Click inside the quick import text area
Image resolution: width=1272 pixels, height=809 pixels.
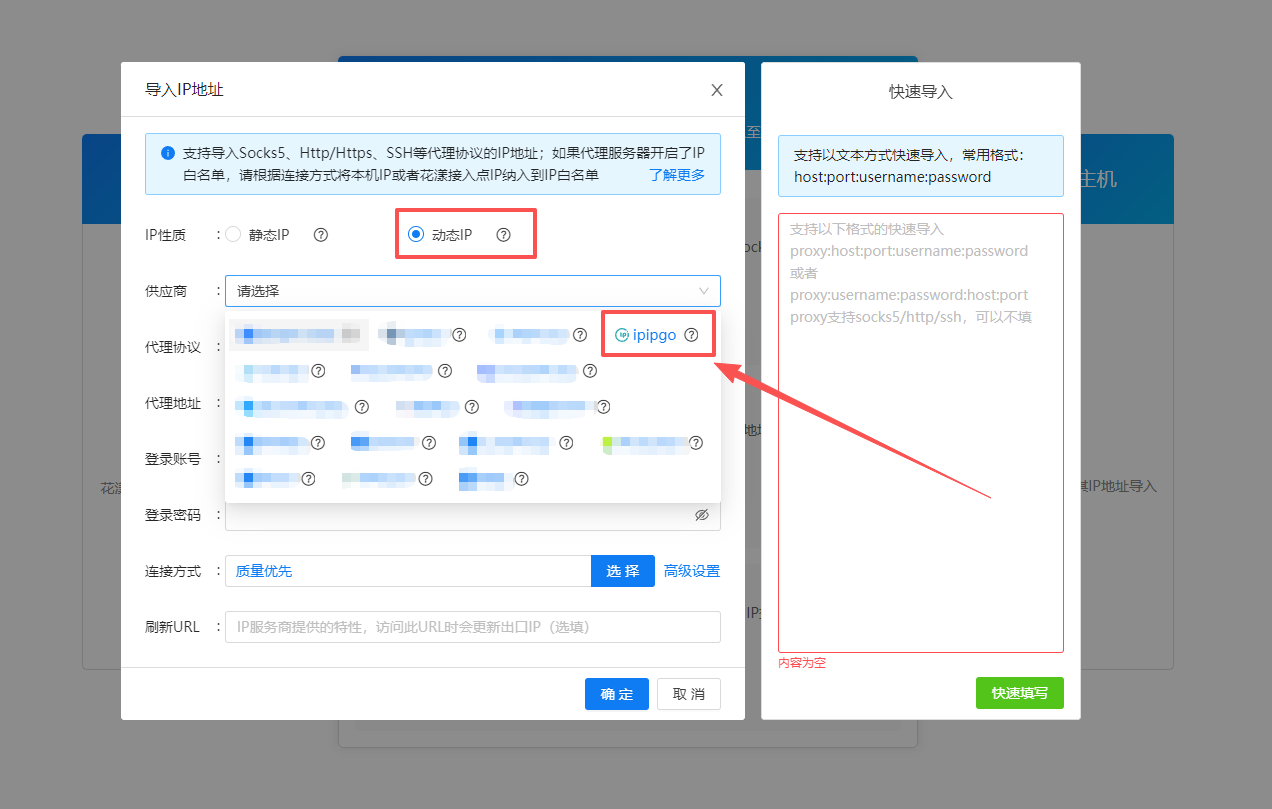920,430
